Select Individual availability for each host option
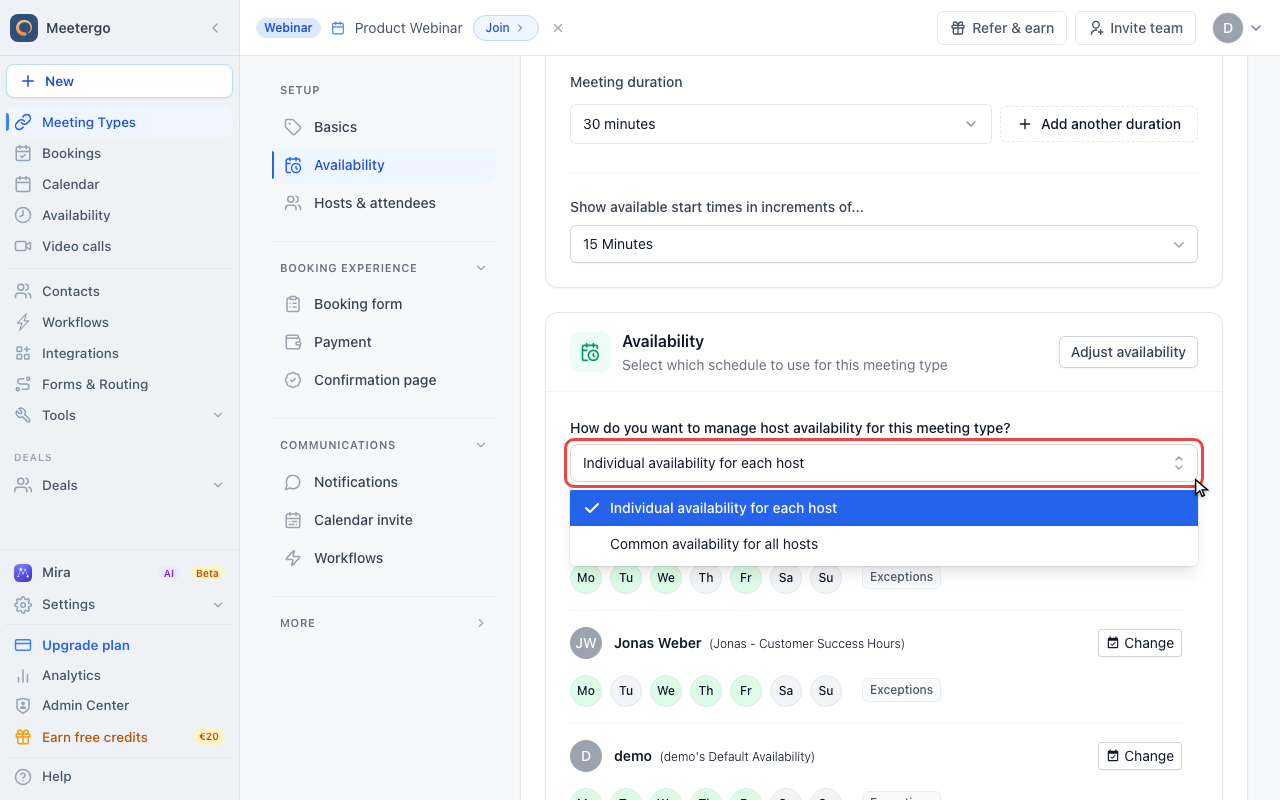Viewport: 1280px width, 800px height. coord(884,508)
